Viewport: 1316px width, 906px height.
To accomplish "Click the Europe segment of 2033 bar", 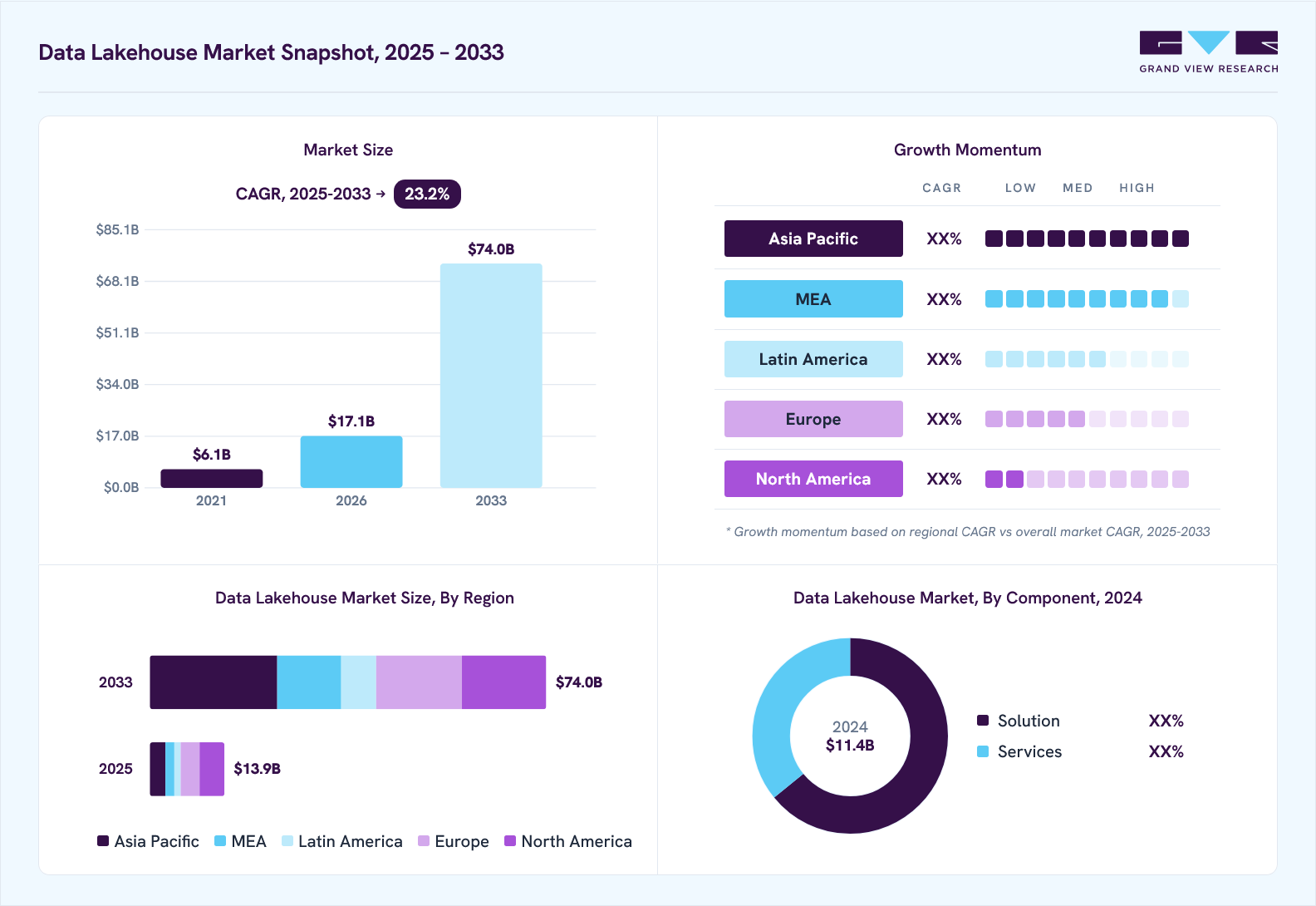I will click(419, 682).
